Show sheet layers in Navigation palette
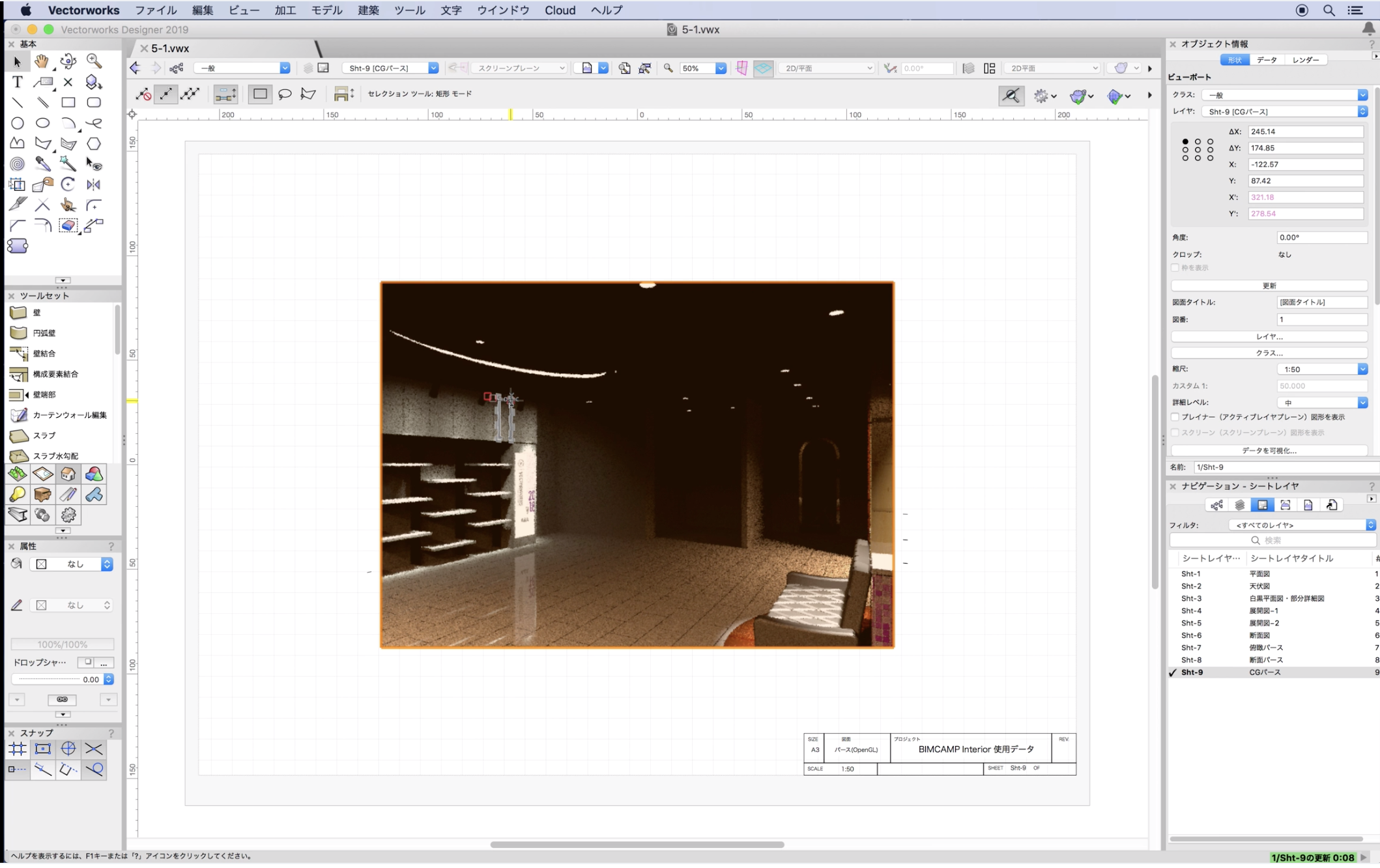The width and height of the screenshot is (1380, 868). (x=1262, y=506)
